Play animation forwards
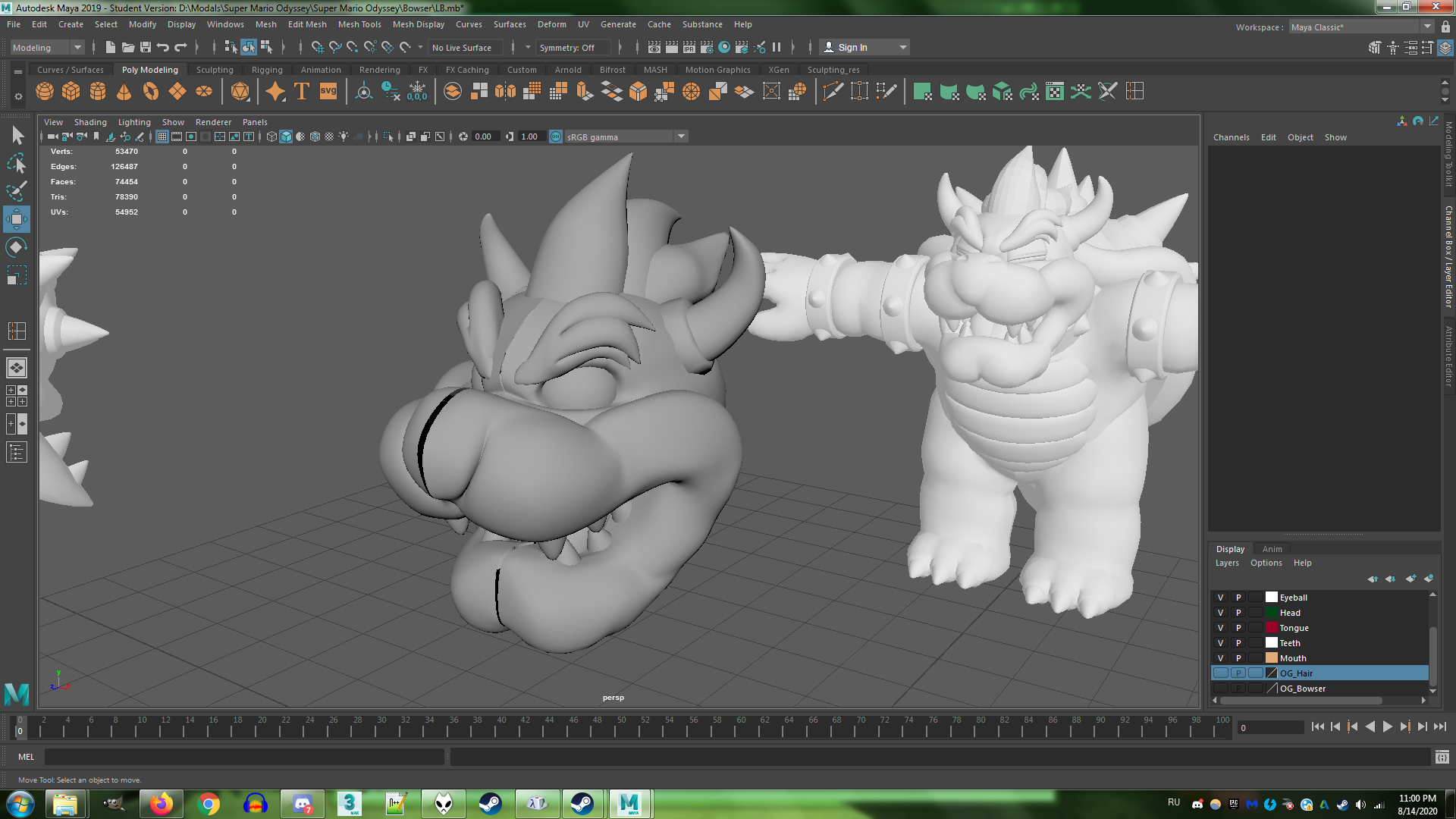 [x=1388, y=726]
